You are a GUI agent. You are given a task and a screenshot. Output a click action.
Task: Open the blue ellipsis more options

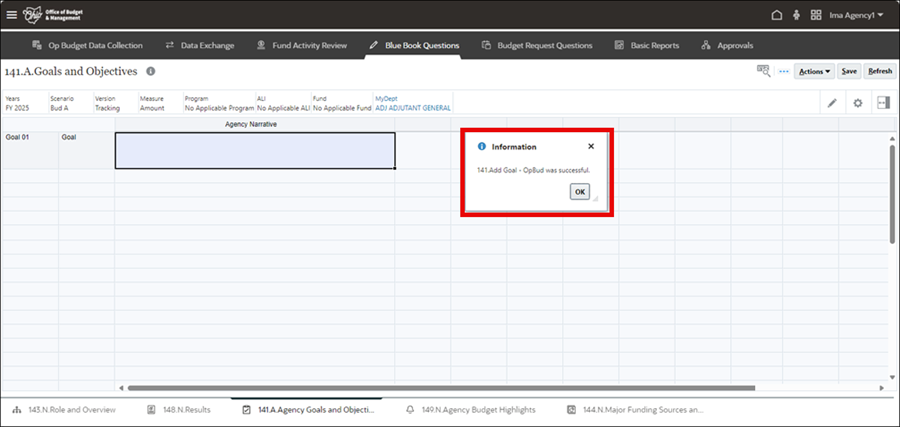click(x=783, y=71)
